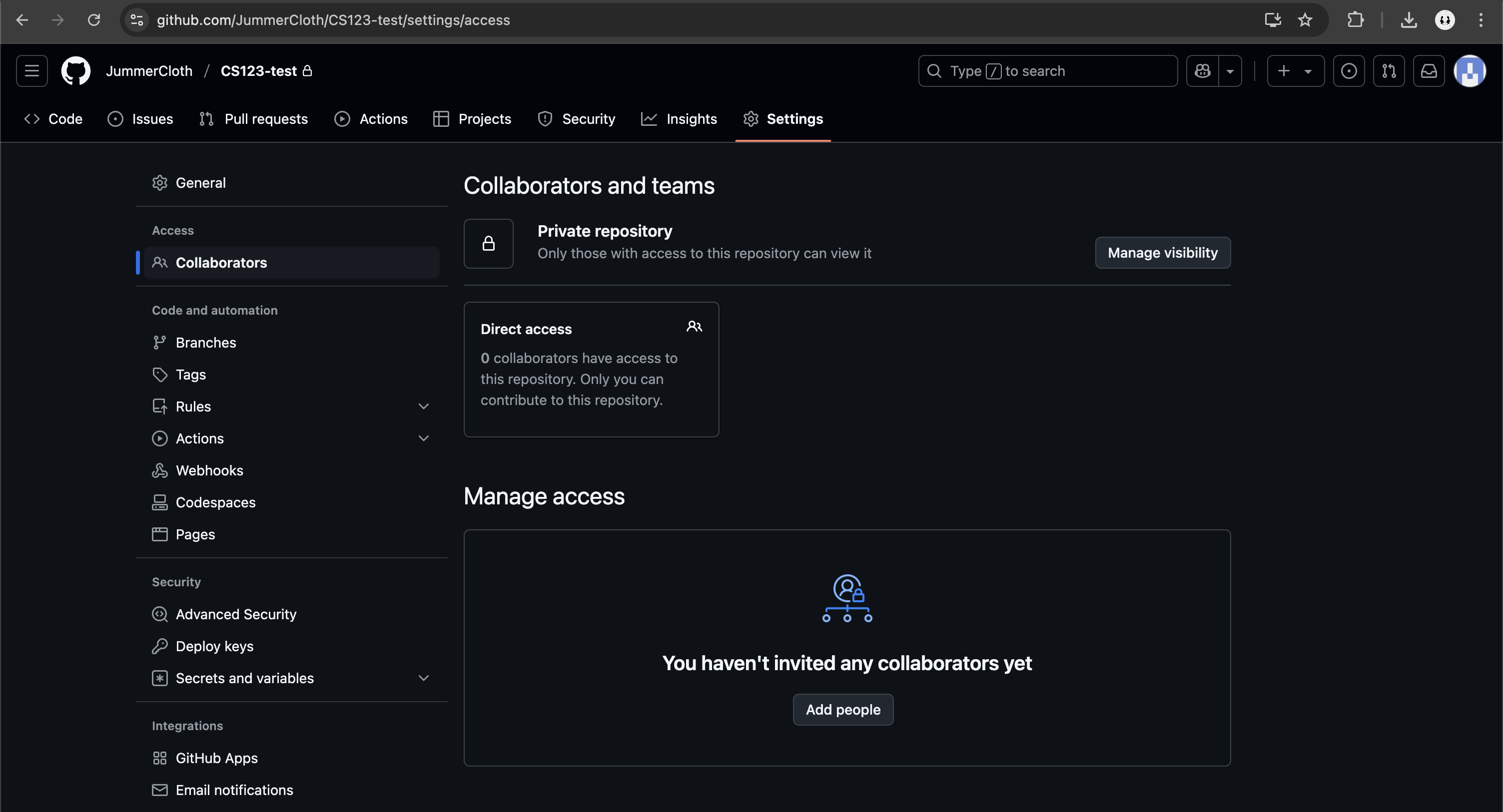Open Advanced Security settings

(x=292, y=614)
